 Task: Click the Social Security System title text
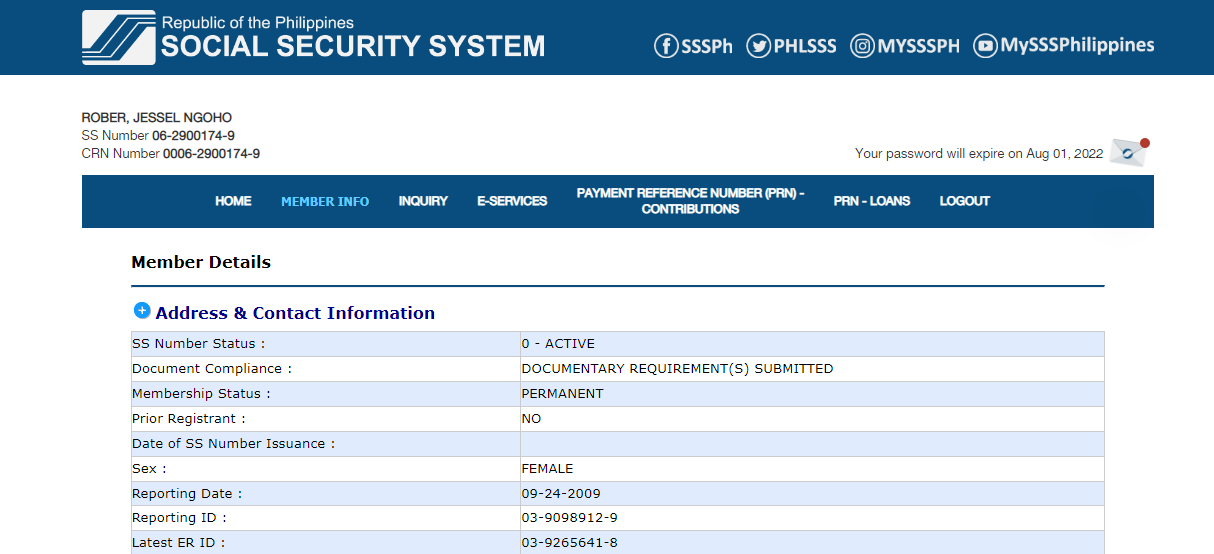pyautogui.click(x=353, y=46)
